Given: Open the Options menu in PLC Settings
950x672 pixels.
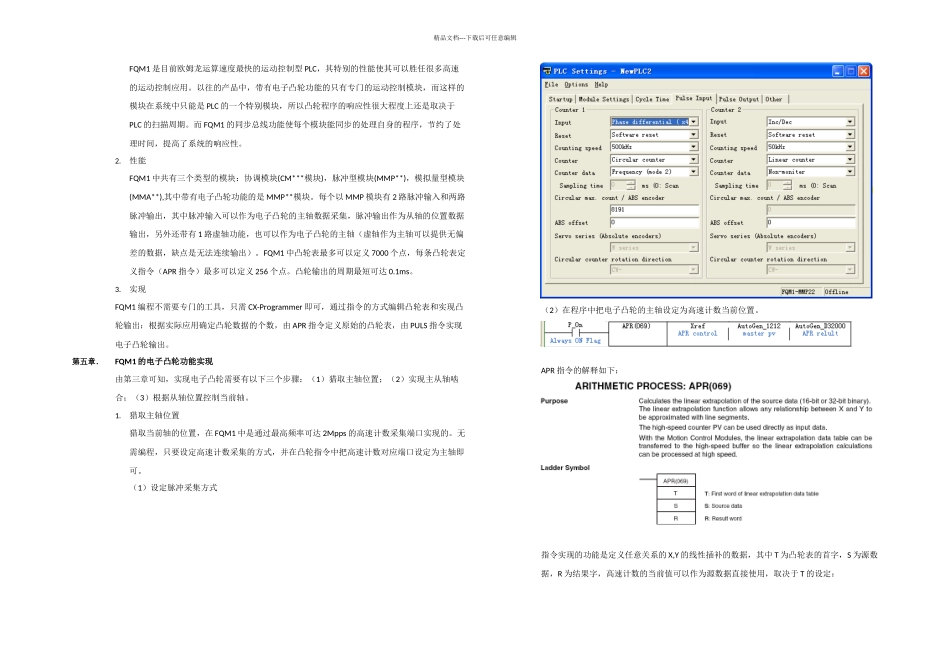Looking at the screenshot, I should [x=576, y=85].
